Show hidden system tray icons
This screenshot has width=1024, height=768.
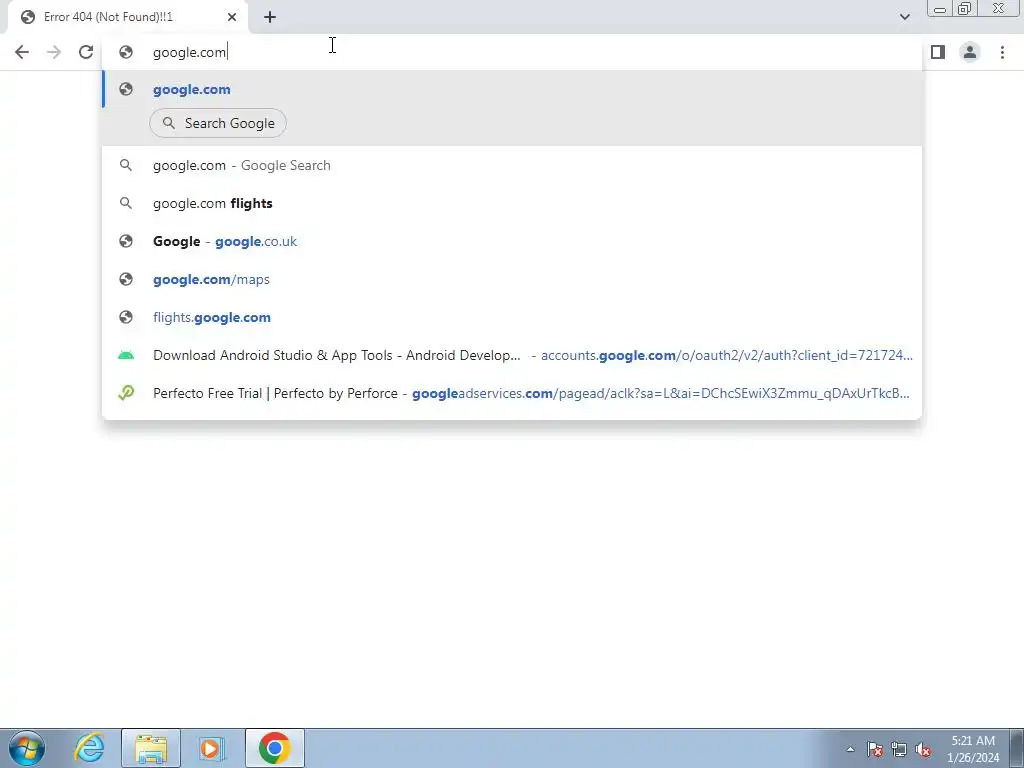(850, 749)
